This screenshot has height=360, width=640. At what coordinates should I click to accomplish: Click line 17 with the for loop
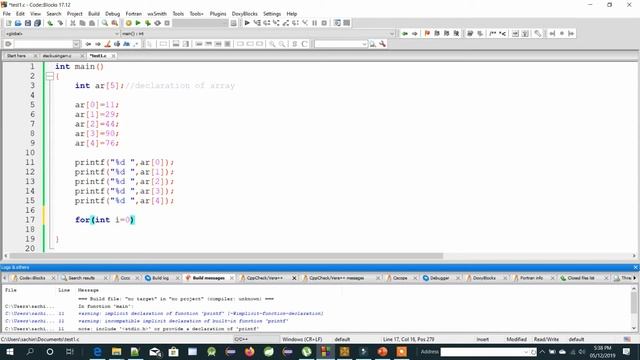click(104, 220)
